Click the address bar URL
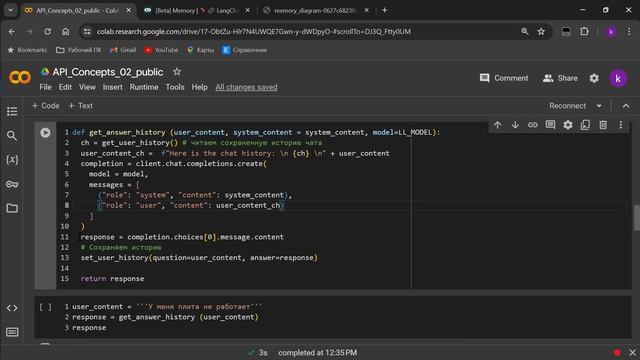Image resolution: width=640 pixels, height=360 pixels. click(x=253, y=31)
